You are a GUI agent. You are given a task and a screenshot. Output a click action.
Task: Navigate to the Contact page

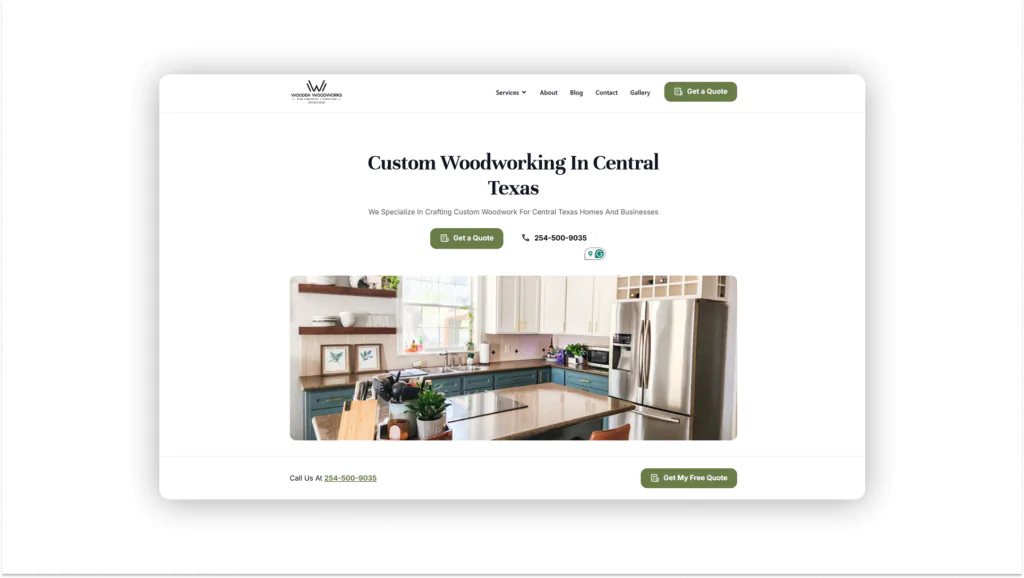tap(606, 93)
